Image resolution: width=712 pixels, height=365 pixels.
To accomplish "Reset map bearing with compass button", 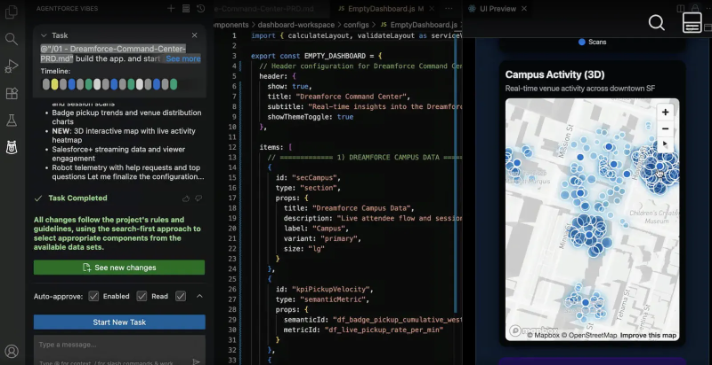I will coord(665,145).
